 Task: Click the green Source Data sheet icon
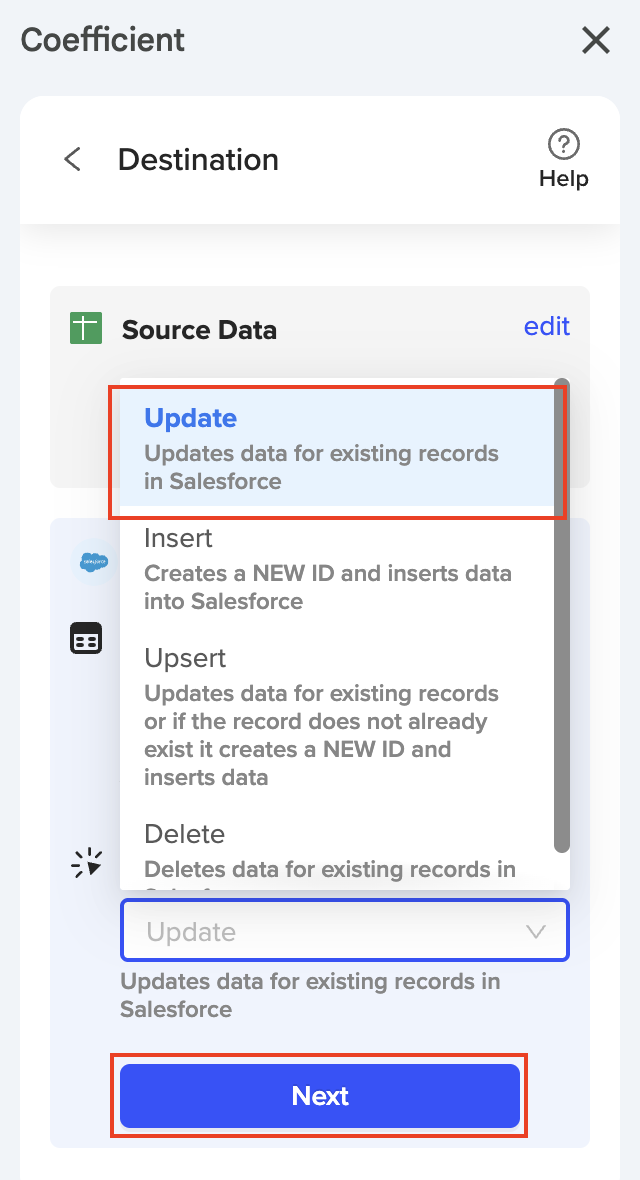point(86,329)
